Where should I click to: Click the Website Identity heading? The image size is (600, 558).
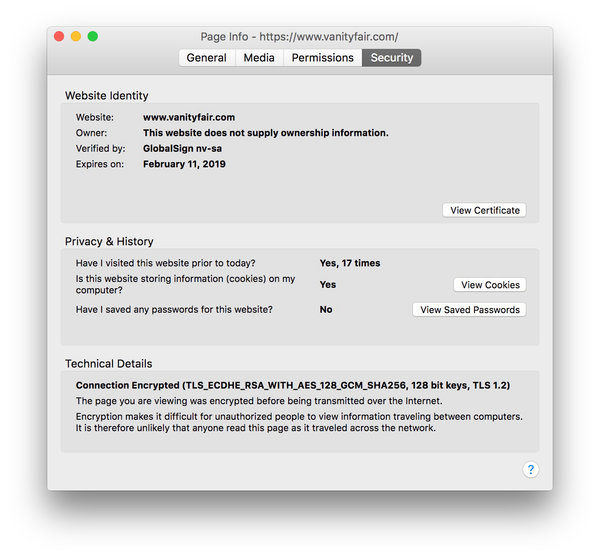coord(107,96)
